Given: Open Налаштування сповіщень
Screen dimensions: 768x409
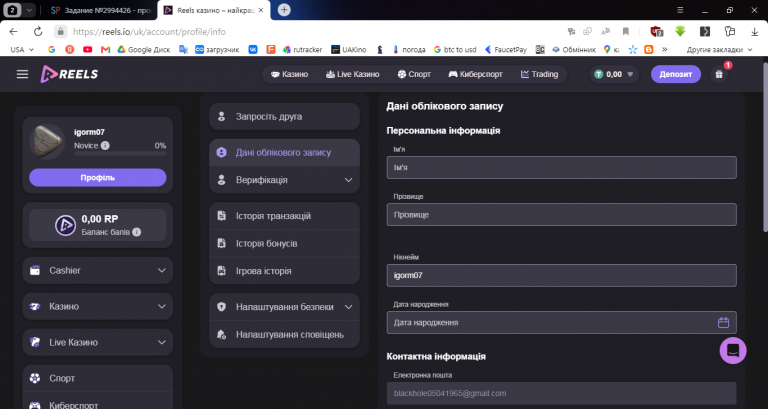Looking at the screenshot, I should click(x=284, y=335).
